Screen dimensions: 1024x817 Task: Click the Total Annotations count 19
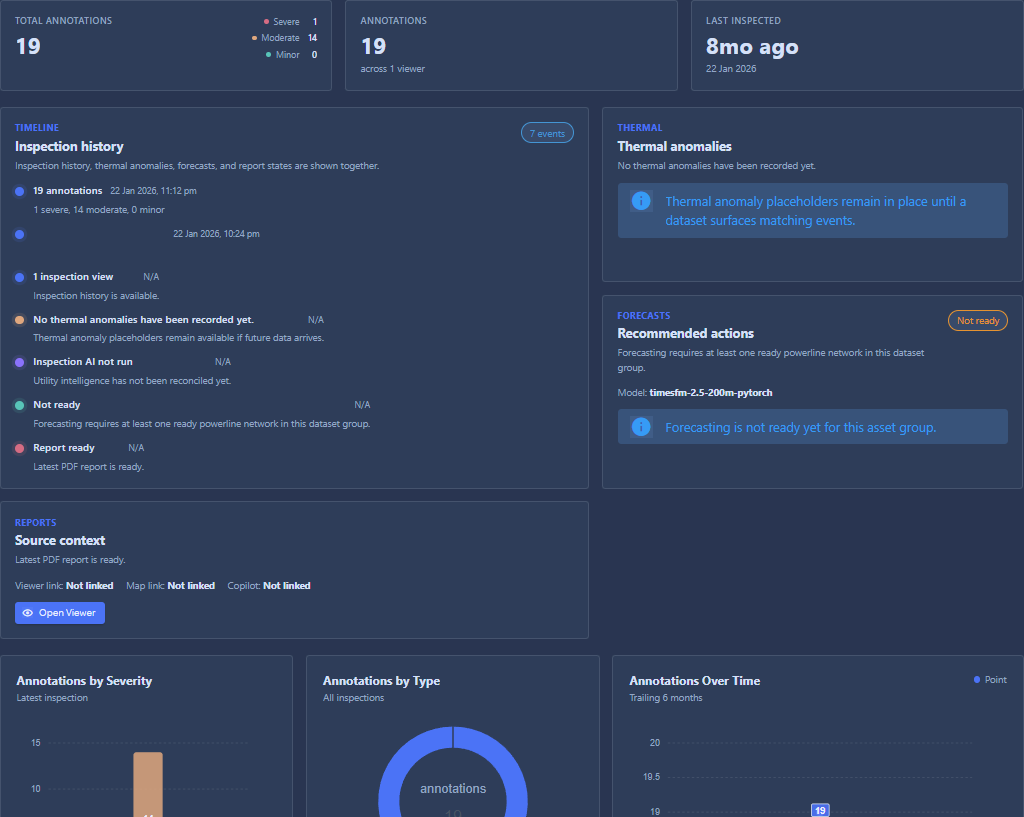coord(28,46)
